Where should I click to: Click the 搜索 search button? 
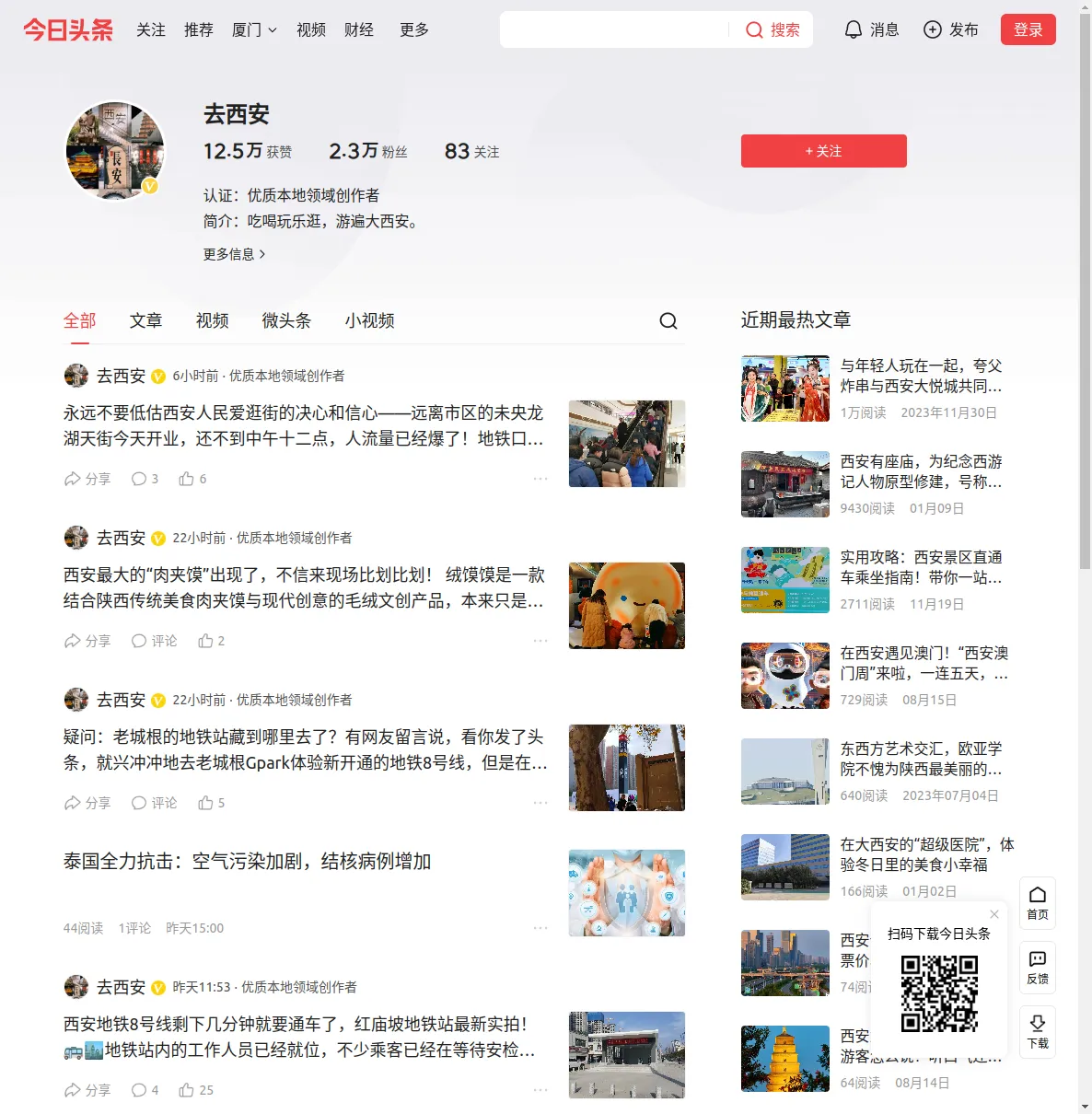(x=773, y=30)
